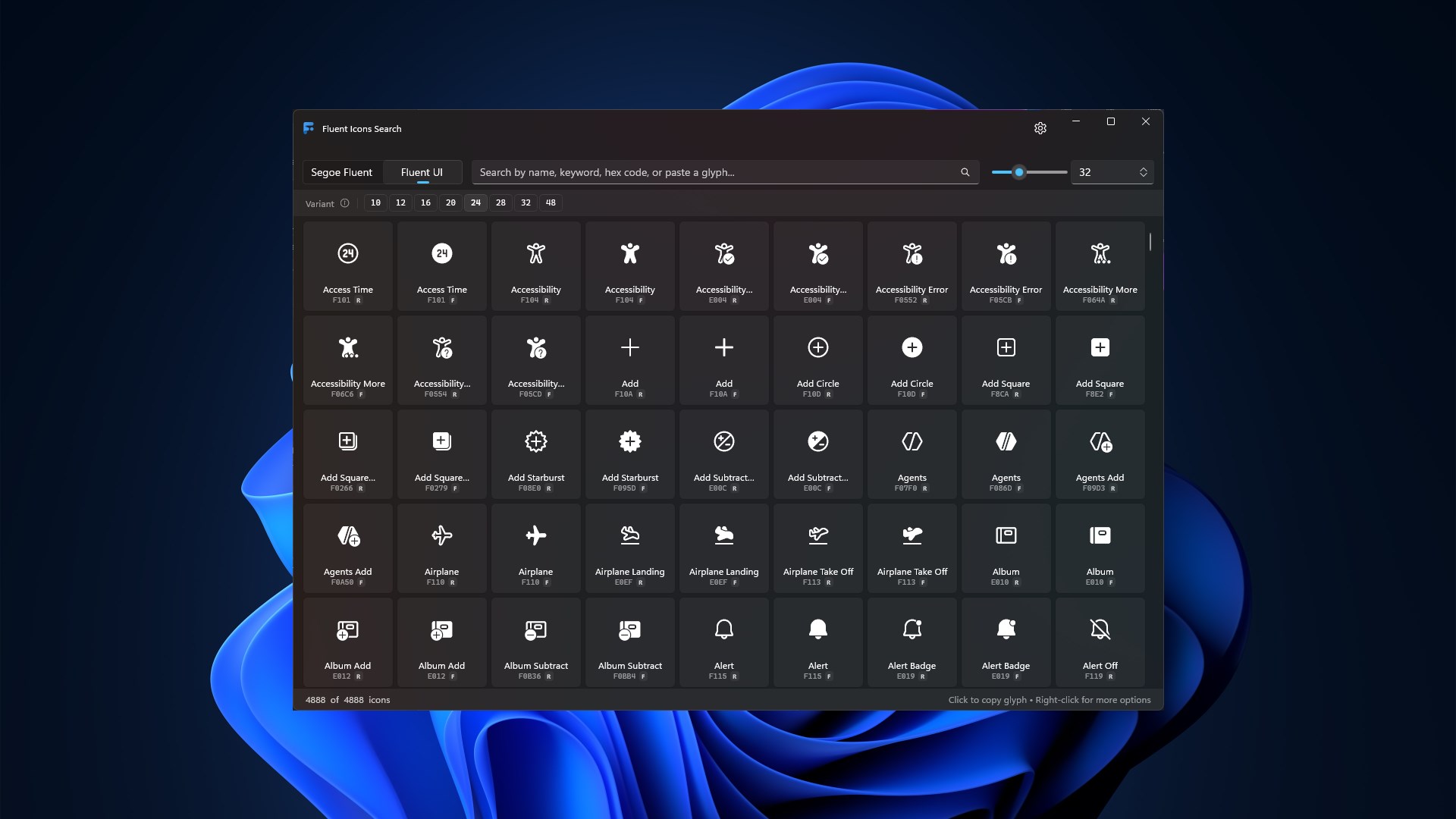The height and width of the screenshot is (819, 1456).
Task: Click the magnifier icon in search box
Action: [x=965, y=172]
